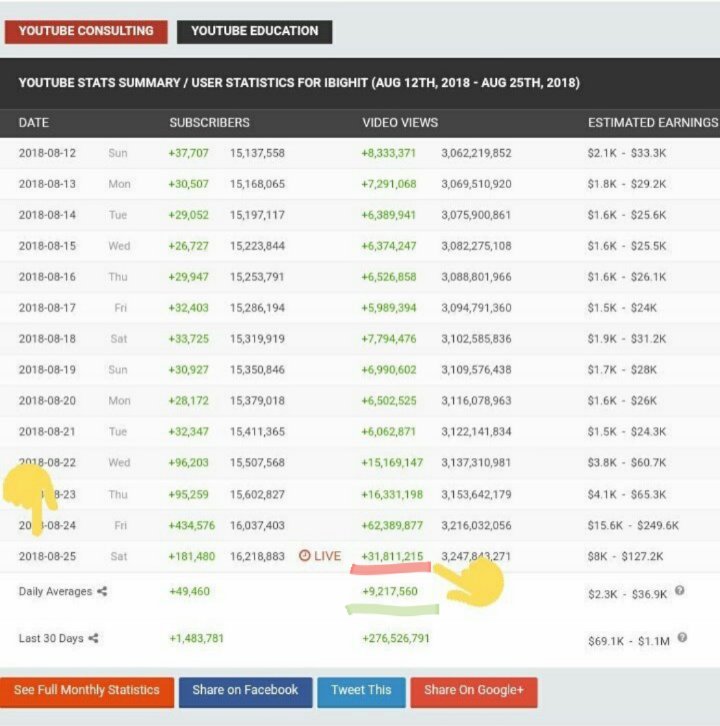Click last 30 days subscribers +1,483,781
The width and height of the screenshot is (720, 726).
tap(196, 638)
